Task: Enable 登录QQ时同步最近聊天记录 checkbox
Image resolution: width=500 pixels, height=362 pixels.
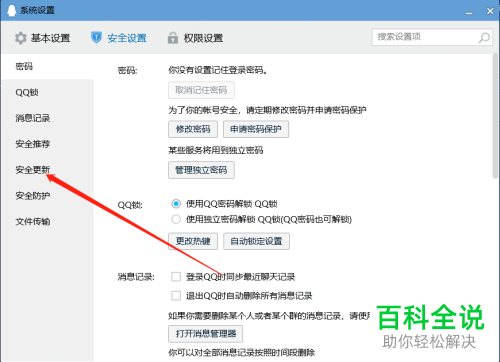Action: tap(176, 277)
